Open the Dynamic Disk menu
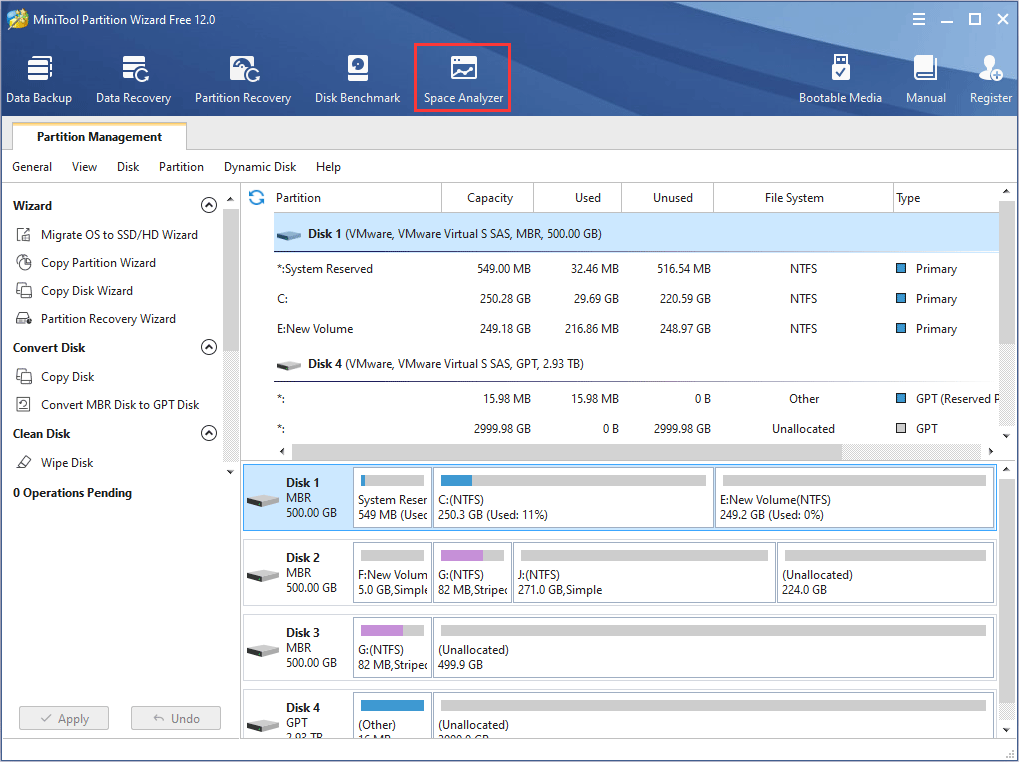Screen dimensions: 1019x762 click(260, 167)
